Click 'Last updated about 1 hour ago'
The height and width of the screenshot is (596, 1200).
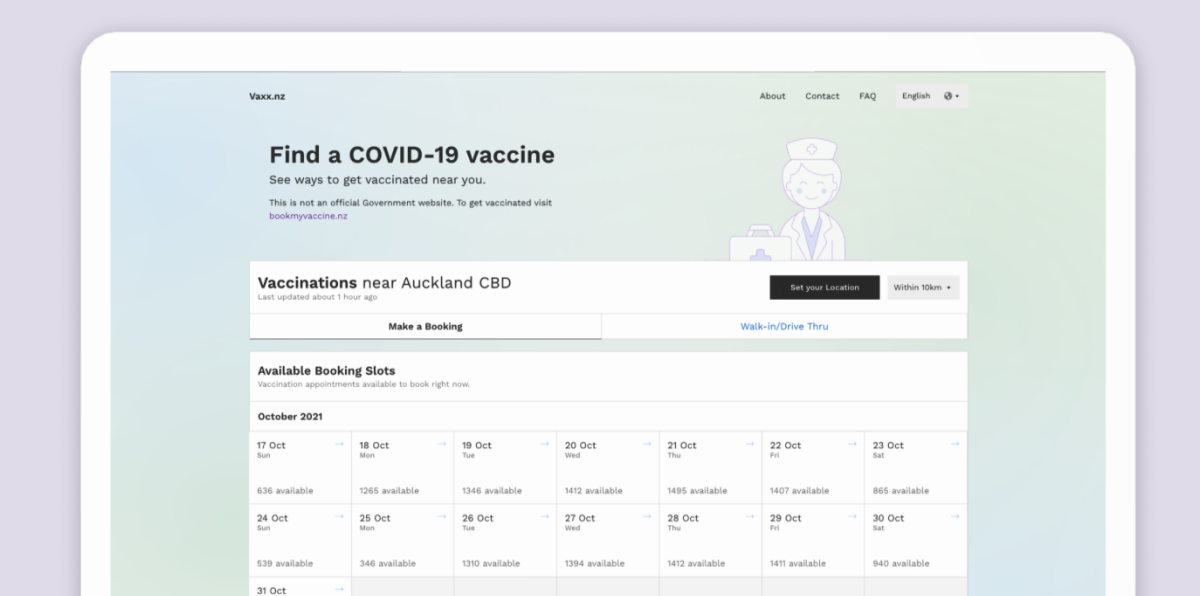(x=317, y=297)
